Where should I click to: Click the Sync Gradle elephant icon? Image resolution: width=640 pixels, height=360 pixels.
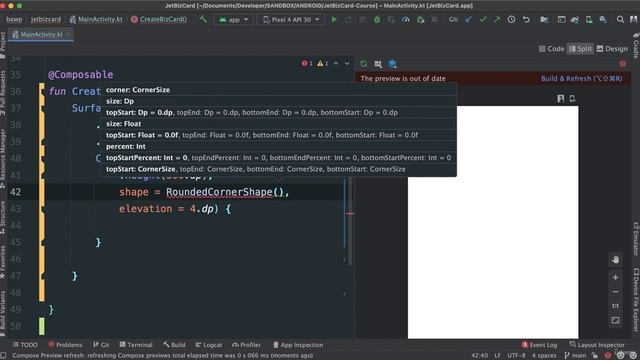tap(575, 19)
